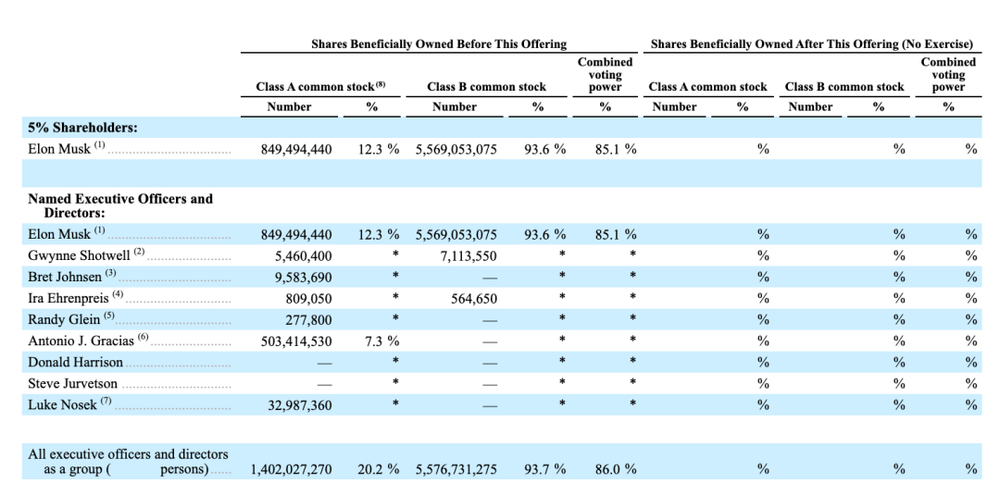Click the 'All executive officers and directors' row label

128,462
